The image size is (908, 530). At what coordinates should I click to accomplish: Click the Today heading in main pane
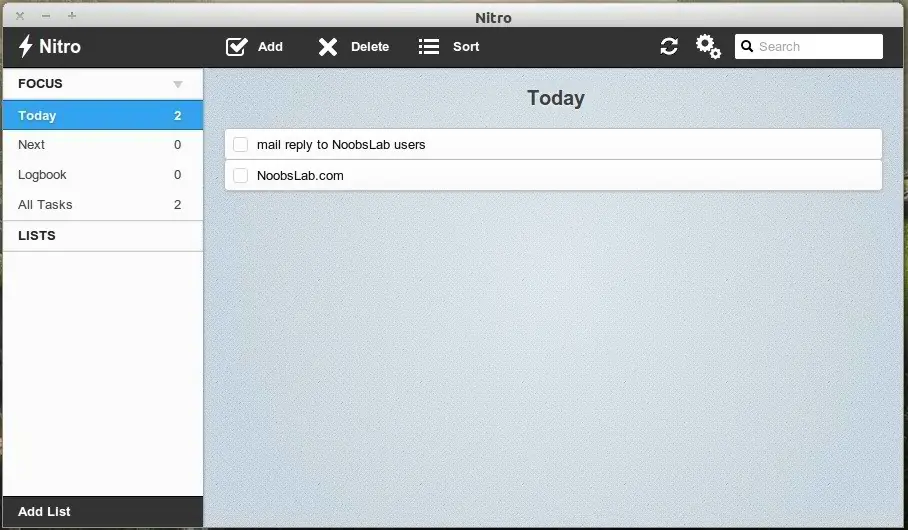(556, 98)
